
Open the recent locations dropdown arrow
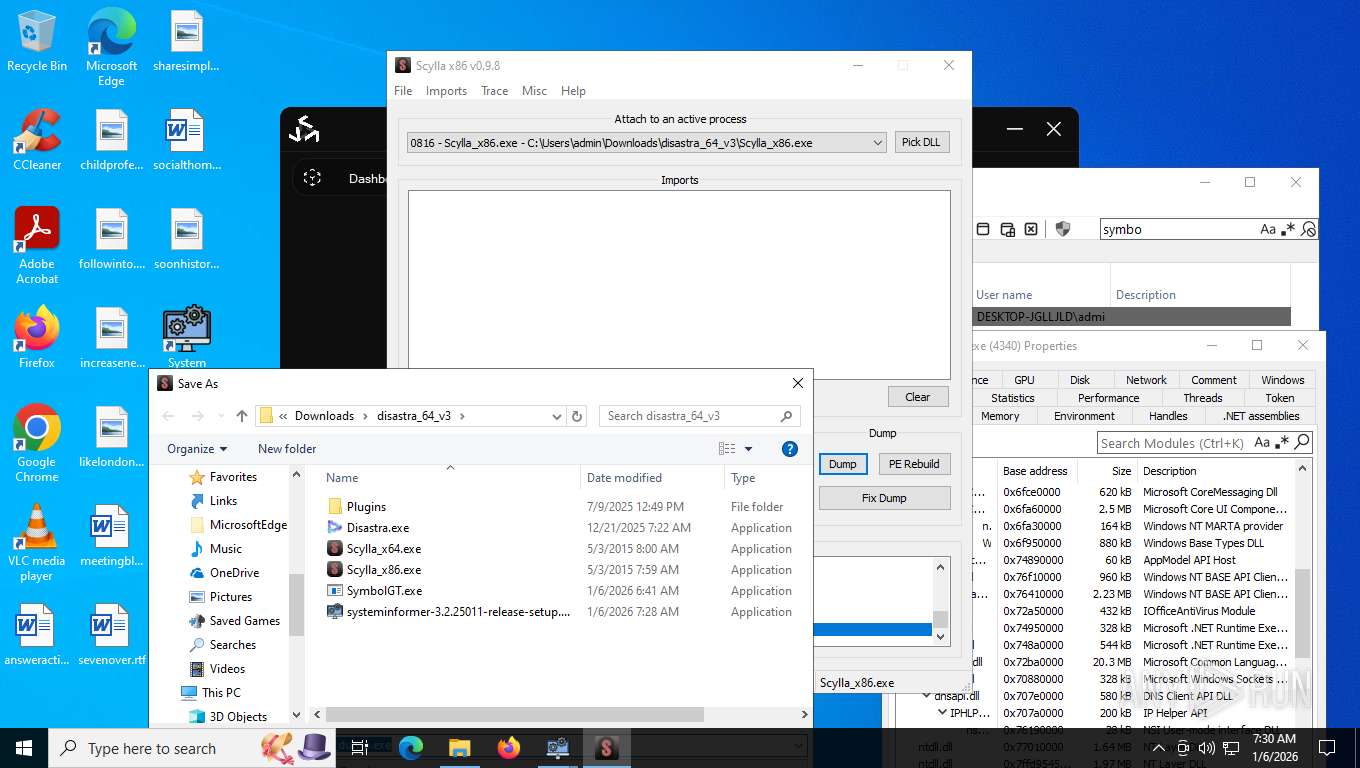click(219, 416)
